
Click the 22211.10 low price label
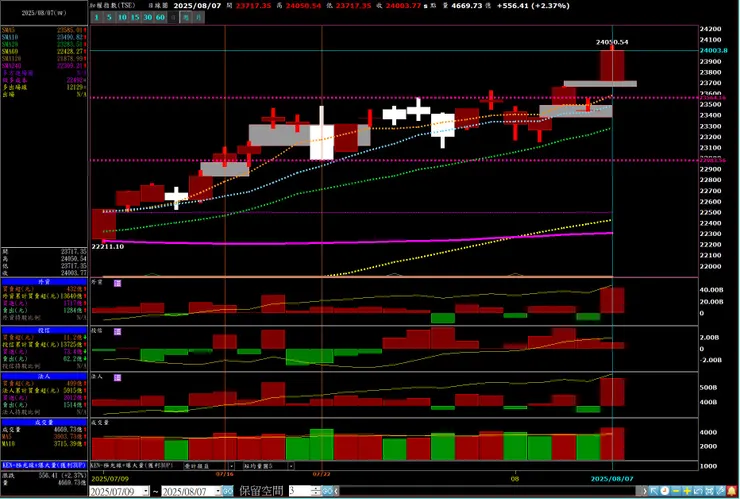[x=108, y=246]
